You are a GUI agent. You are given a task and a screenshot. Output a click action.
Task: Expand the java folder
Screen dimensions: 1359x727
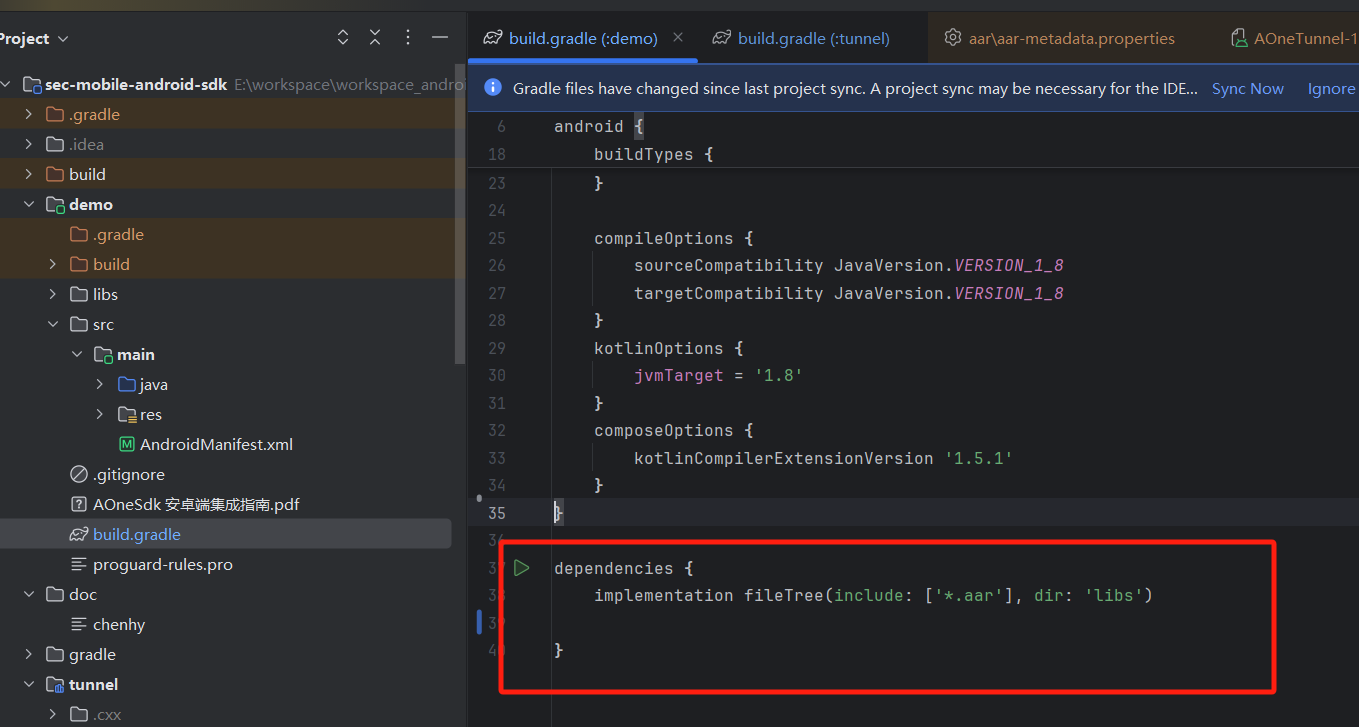[100, 385]
